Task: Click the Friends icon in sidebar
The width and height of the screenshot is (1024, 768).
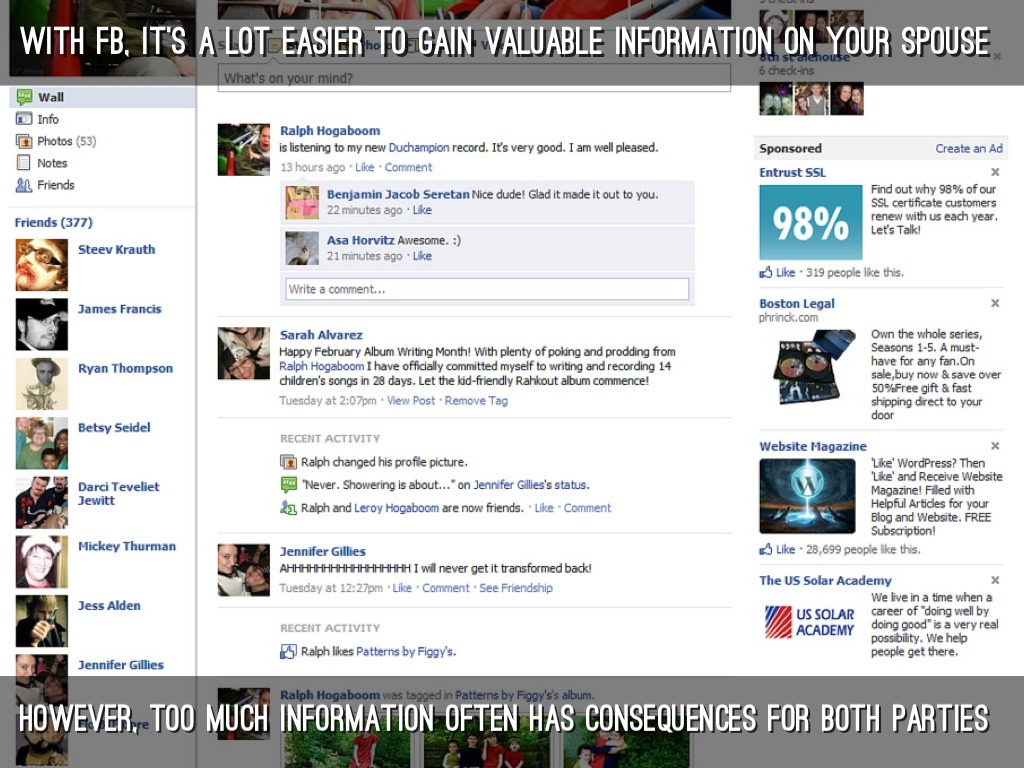Action: (24, 185)
